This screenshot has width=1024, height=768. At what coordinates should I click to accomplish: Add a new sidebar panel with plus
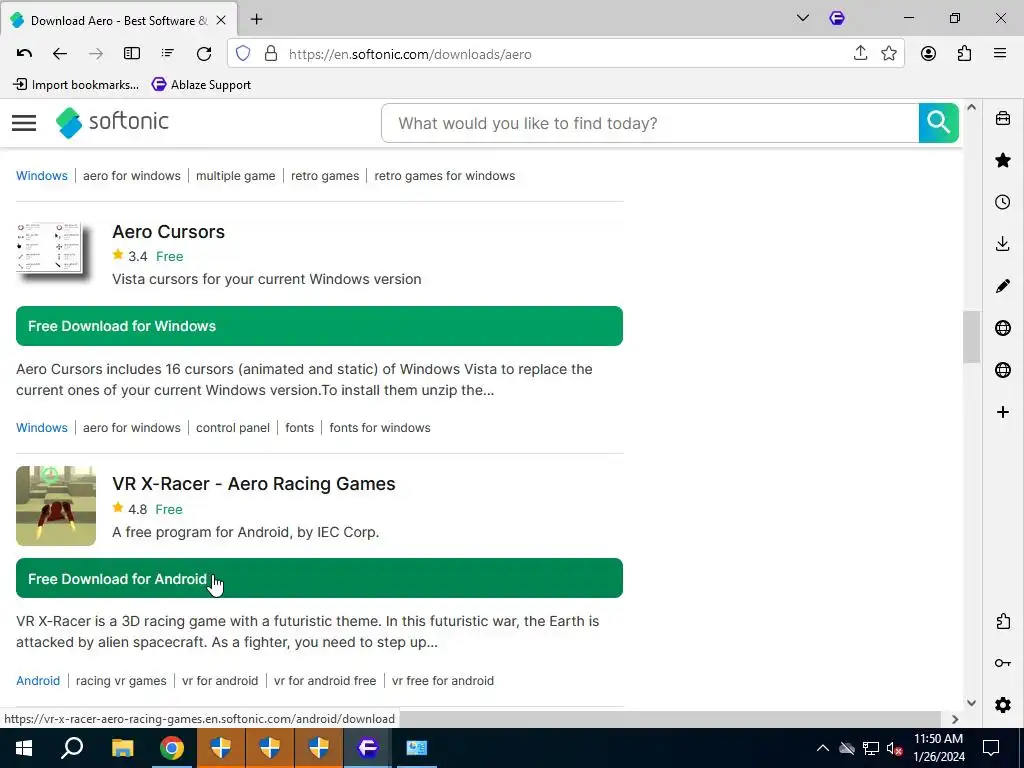[x=1003, y=412]
